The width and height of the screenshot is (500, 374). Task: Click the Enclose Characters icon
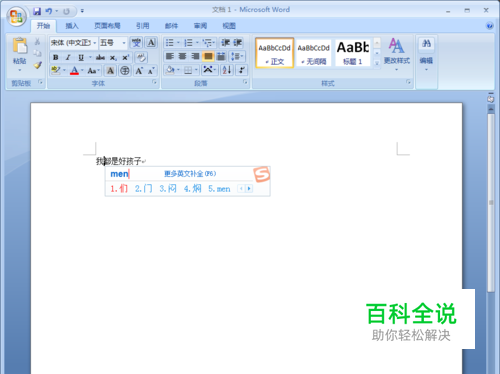pos(125,70)
